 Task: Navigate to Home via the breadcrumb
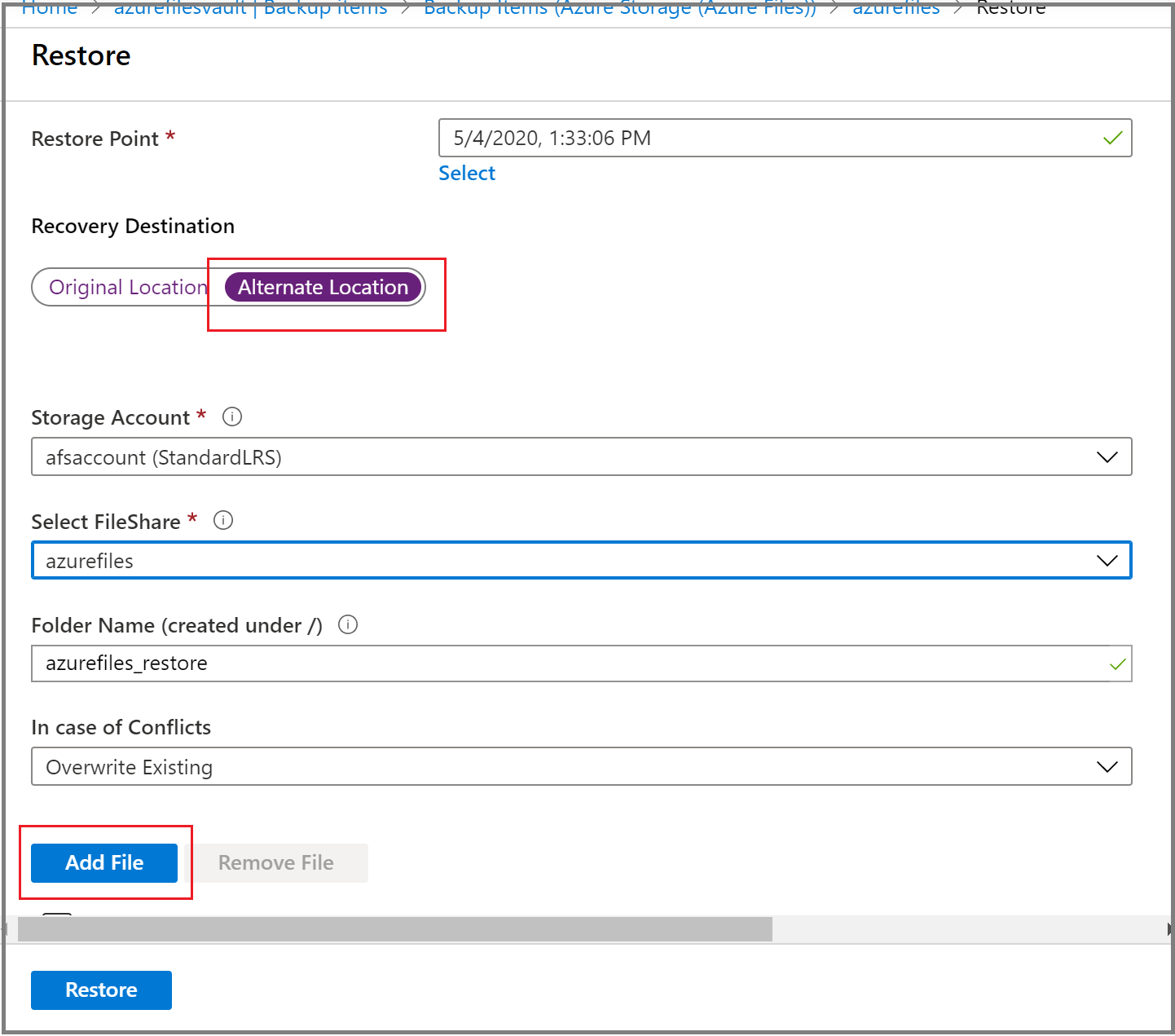coord(49,9)
